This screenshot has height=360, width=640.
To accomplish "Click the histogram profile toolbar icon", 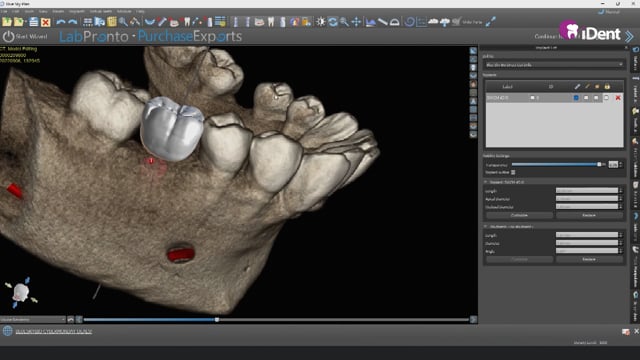I will [371, 22].
